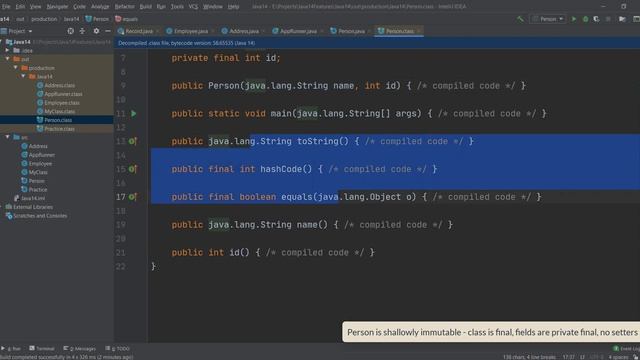Viewport: 640px width, 360px height.
Task: Open Project panel settings gear
Action: pos(96,31)
